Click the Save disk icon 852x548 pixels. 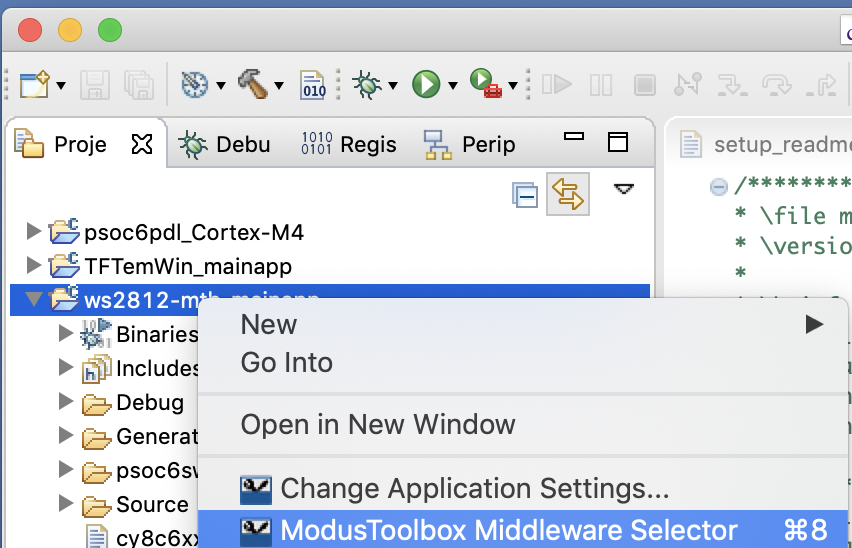[95, 85]
